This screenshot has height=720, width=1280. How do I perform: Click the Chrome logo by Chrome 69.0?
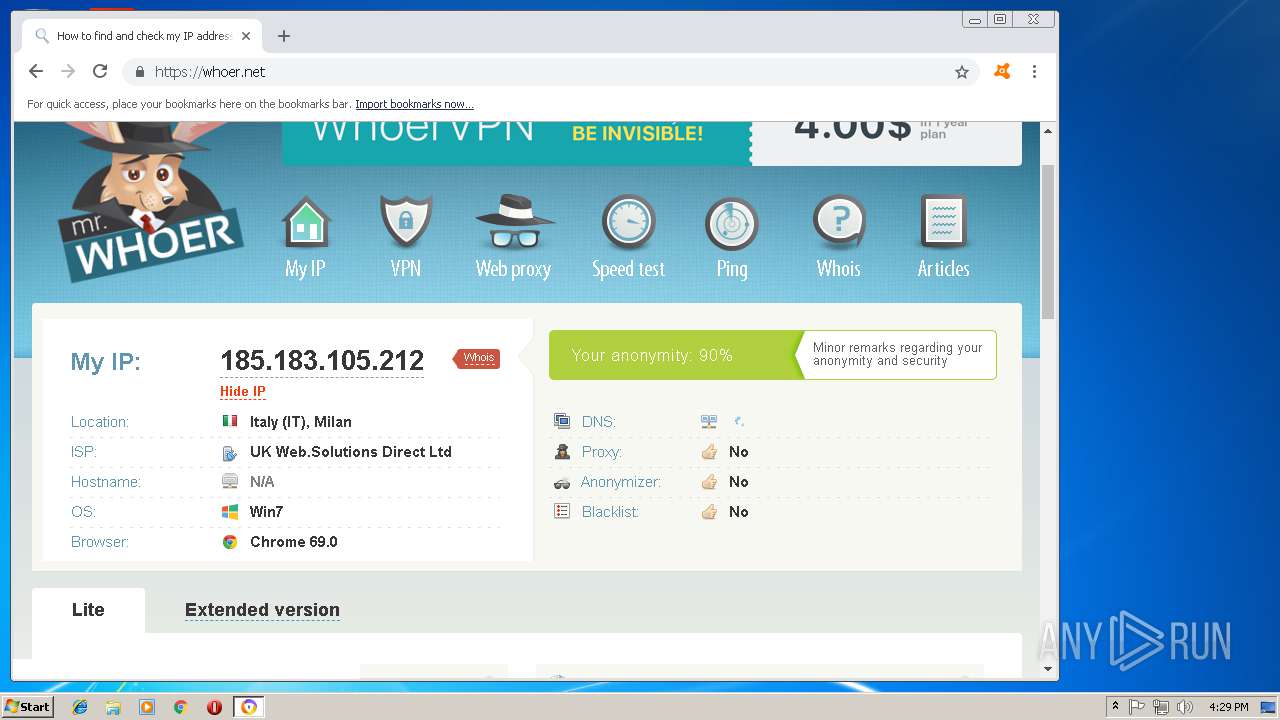[230, 542]
